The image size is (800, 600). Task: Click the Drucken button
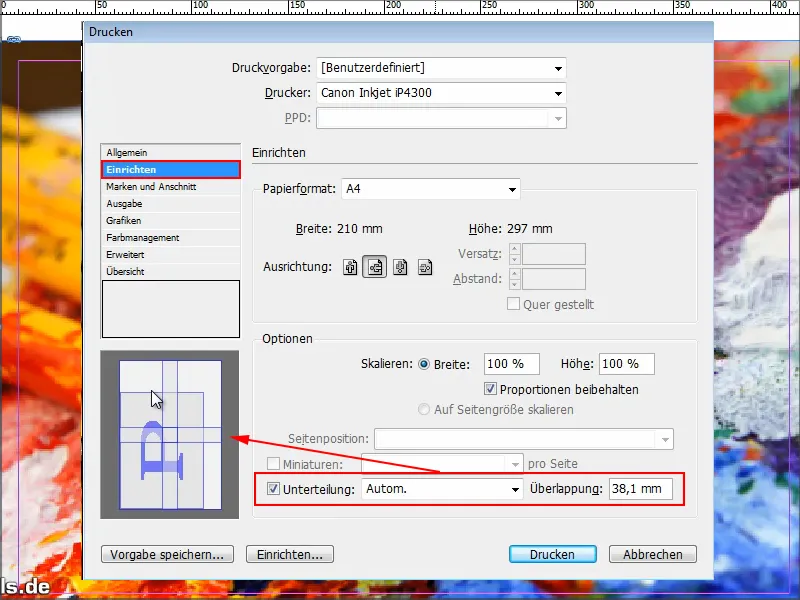[553, 554]
